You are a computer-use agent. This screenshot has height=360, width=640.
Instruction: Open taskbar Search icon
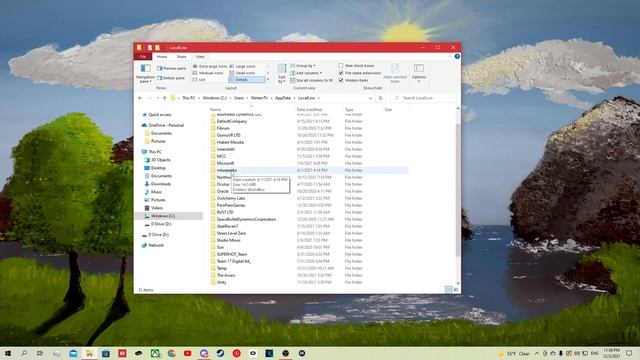24,353
